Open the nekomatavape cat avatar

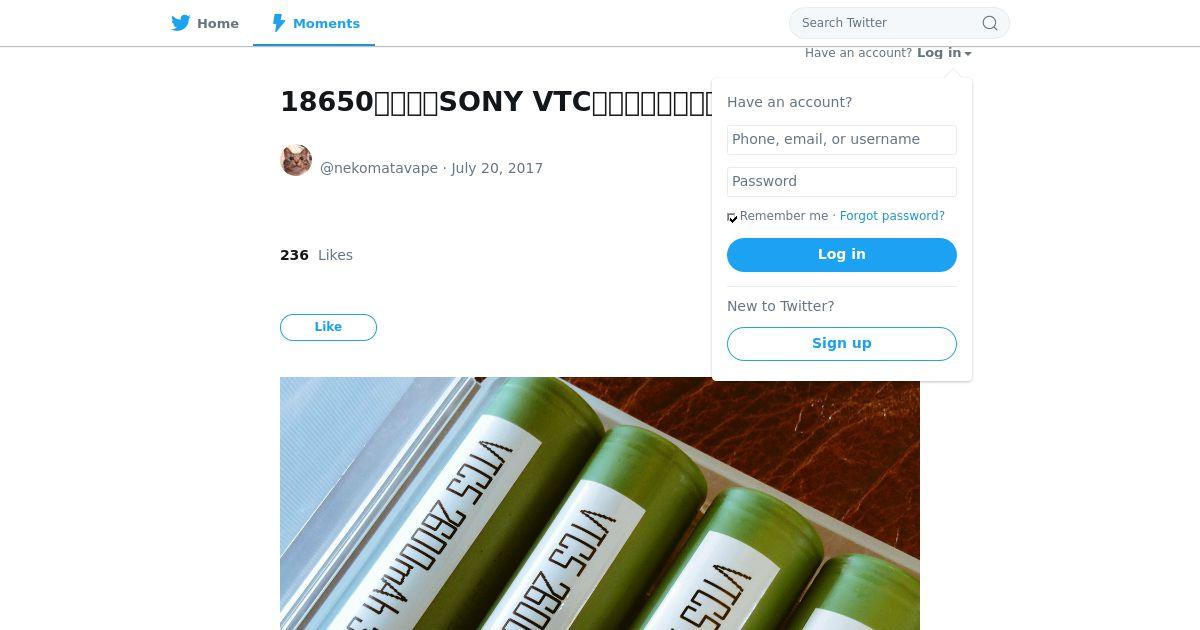[x=296, y=160]
